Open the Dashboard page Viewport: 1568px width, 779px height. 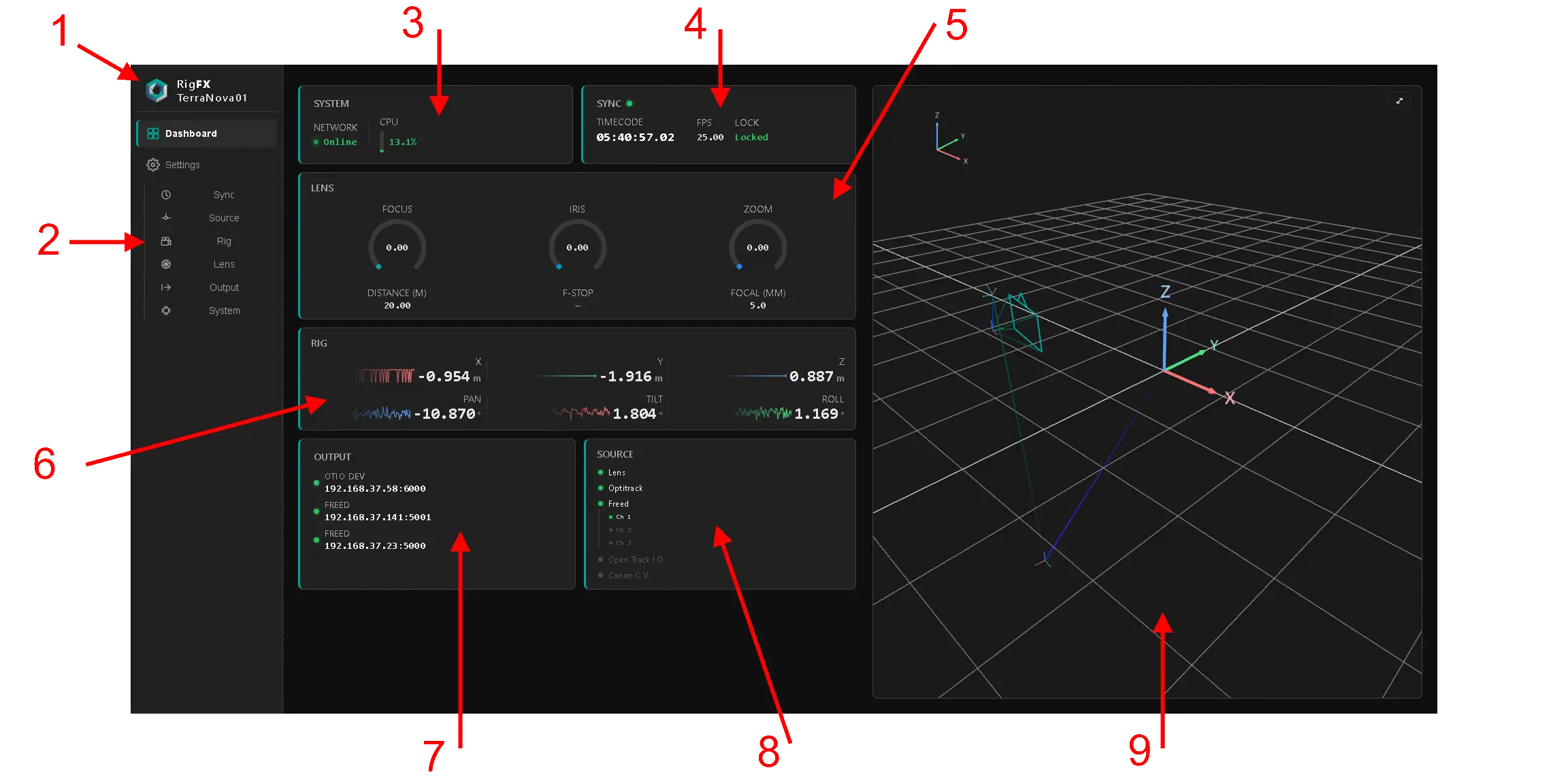(207, 133)
